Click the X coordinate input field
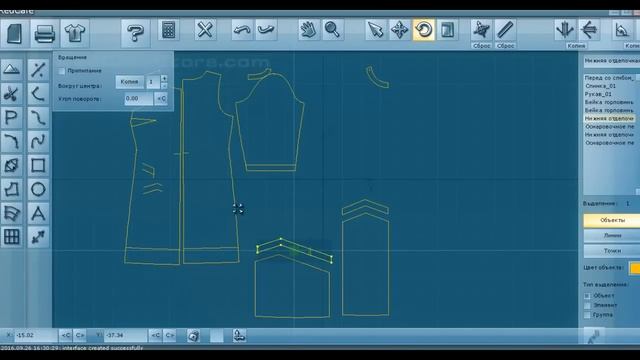Image resolution: width=640 pixels, height=360 pixels. pos(36,336)
